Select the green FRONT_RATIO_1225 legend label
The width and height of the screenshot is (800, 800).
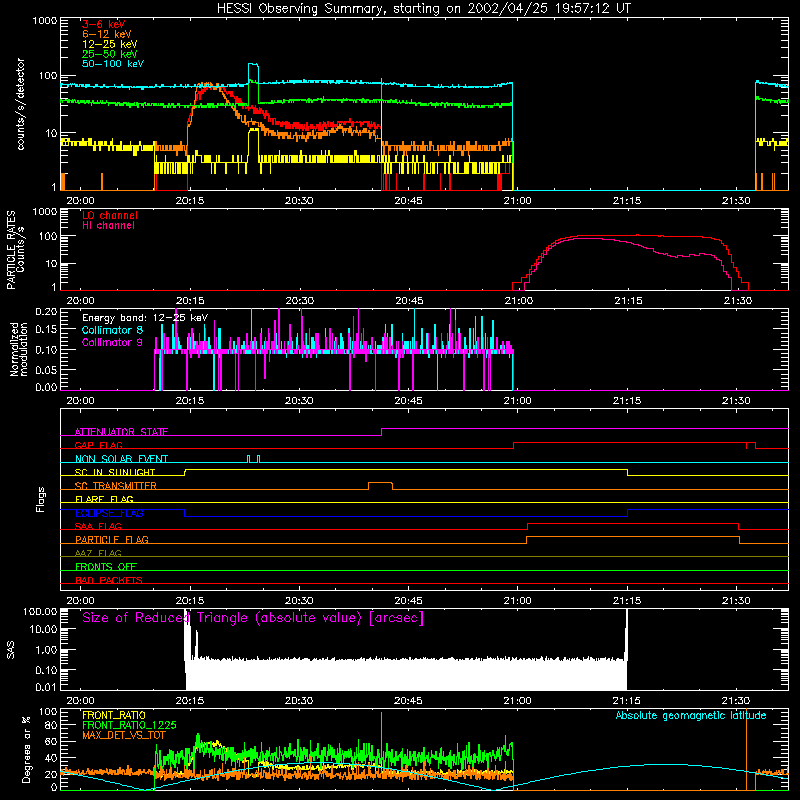pyautogui.click(x=129, y=725)
